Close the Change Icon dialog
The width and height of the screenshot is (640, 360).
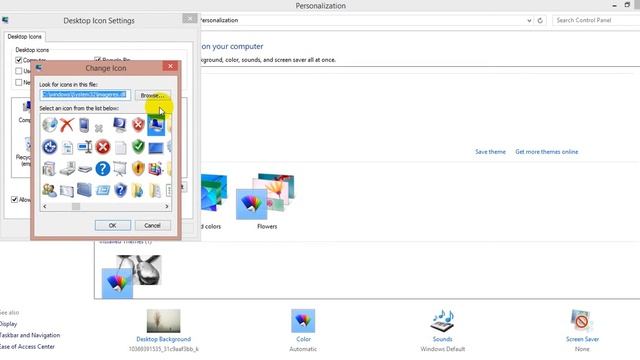[x=170, y=66]
